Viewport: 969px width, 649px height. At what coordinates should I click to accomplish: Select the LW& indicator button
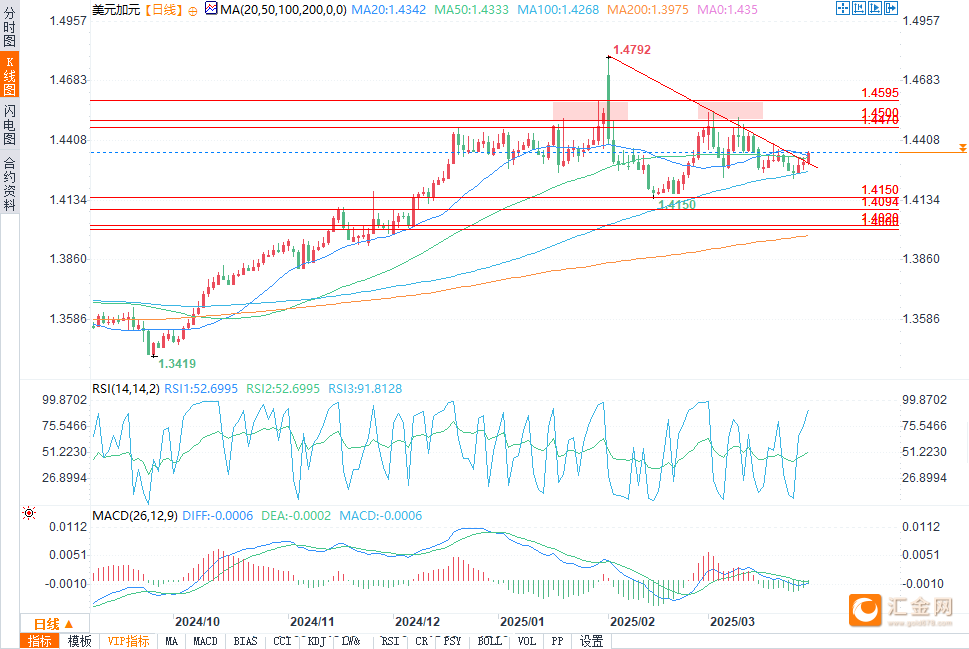pos(351,641)
